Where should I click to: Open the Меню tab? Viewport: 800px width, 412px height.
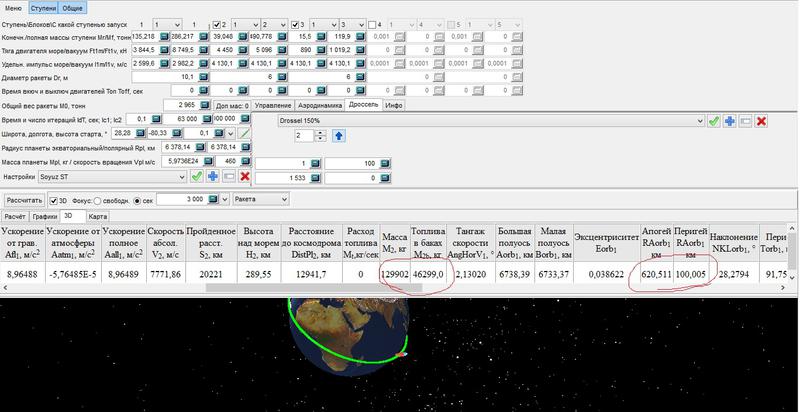pyautogui.click(x=13, y=8)
